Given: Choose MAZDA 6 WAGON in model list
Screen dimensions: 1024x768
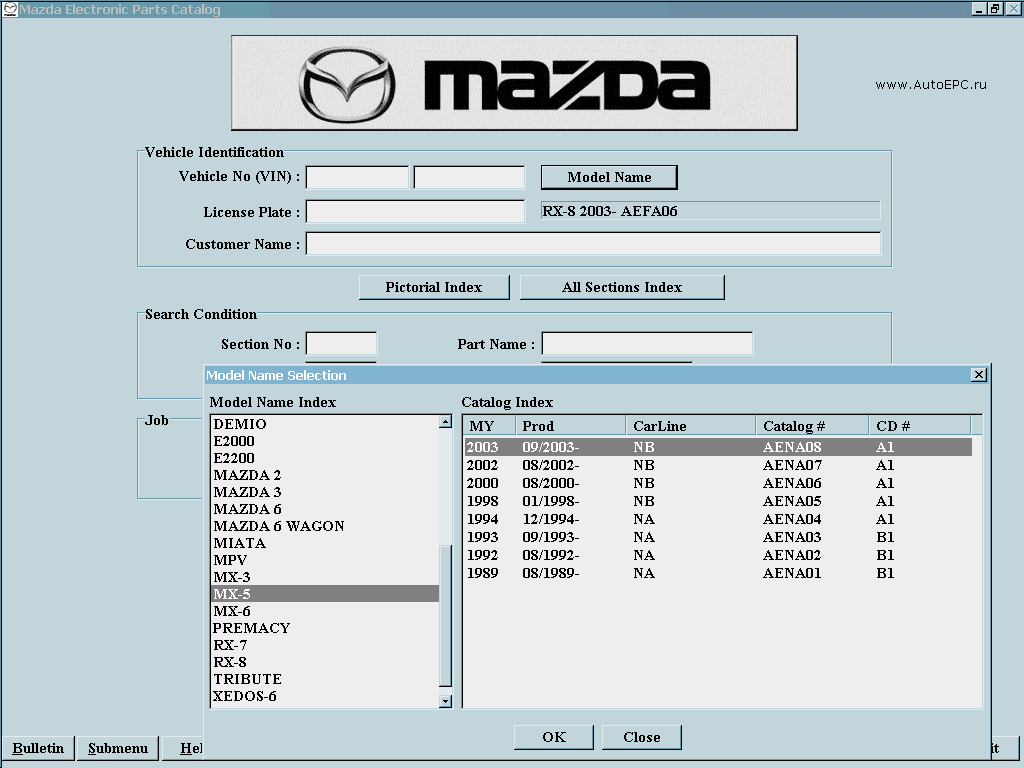Looking at the screenshot, I should pyautogui.click(x=325, y=526).
